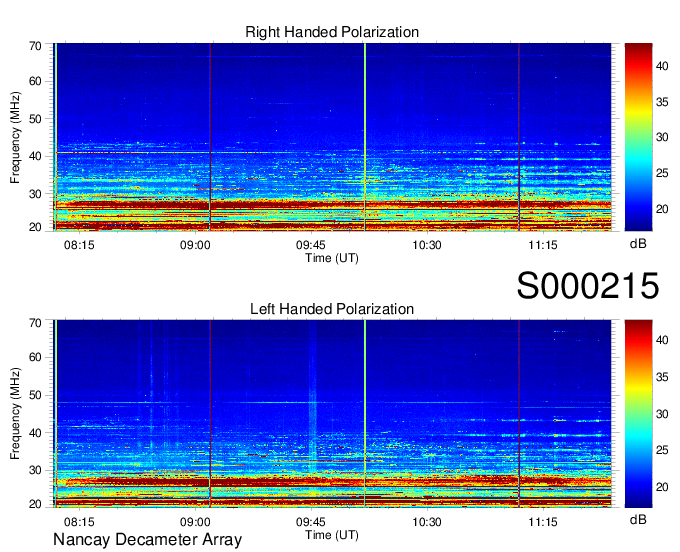Image resolution: width=680 pixels, height=552 pixels.
Task: Click the 50 MHz tick on Left Handed plot
Action: click(36, 395)
